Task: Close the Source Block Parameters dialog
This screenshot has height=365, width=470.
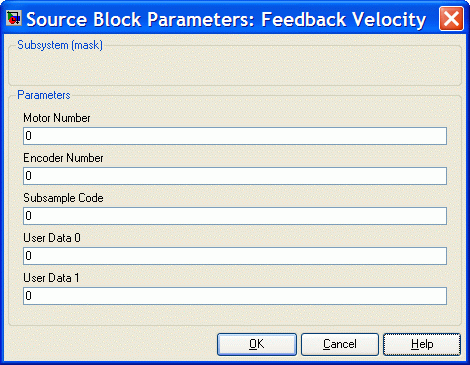Action: 451,19
